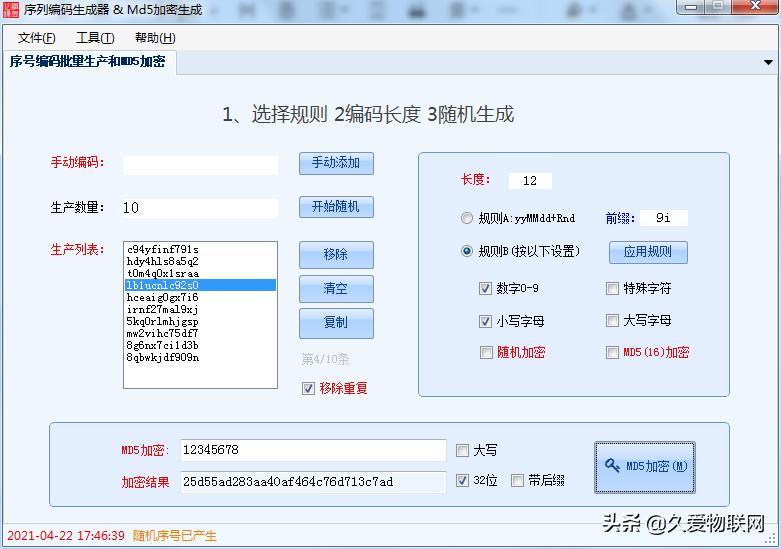This screenshot has width=781, height=549.
Task: Select list entry mw2vihc75df7
Action: pyautogui.click(x=200, y=333)
